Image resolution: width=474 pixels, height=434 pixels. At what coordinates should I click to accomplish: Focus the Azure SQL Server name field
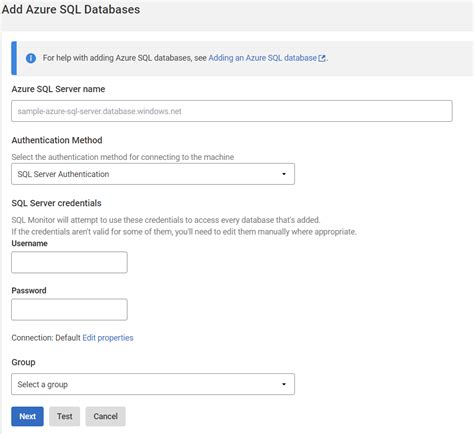232,111
